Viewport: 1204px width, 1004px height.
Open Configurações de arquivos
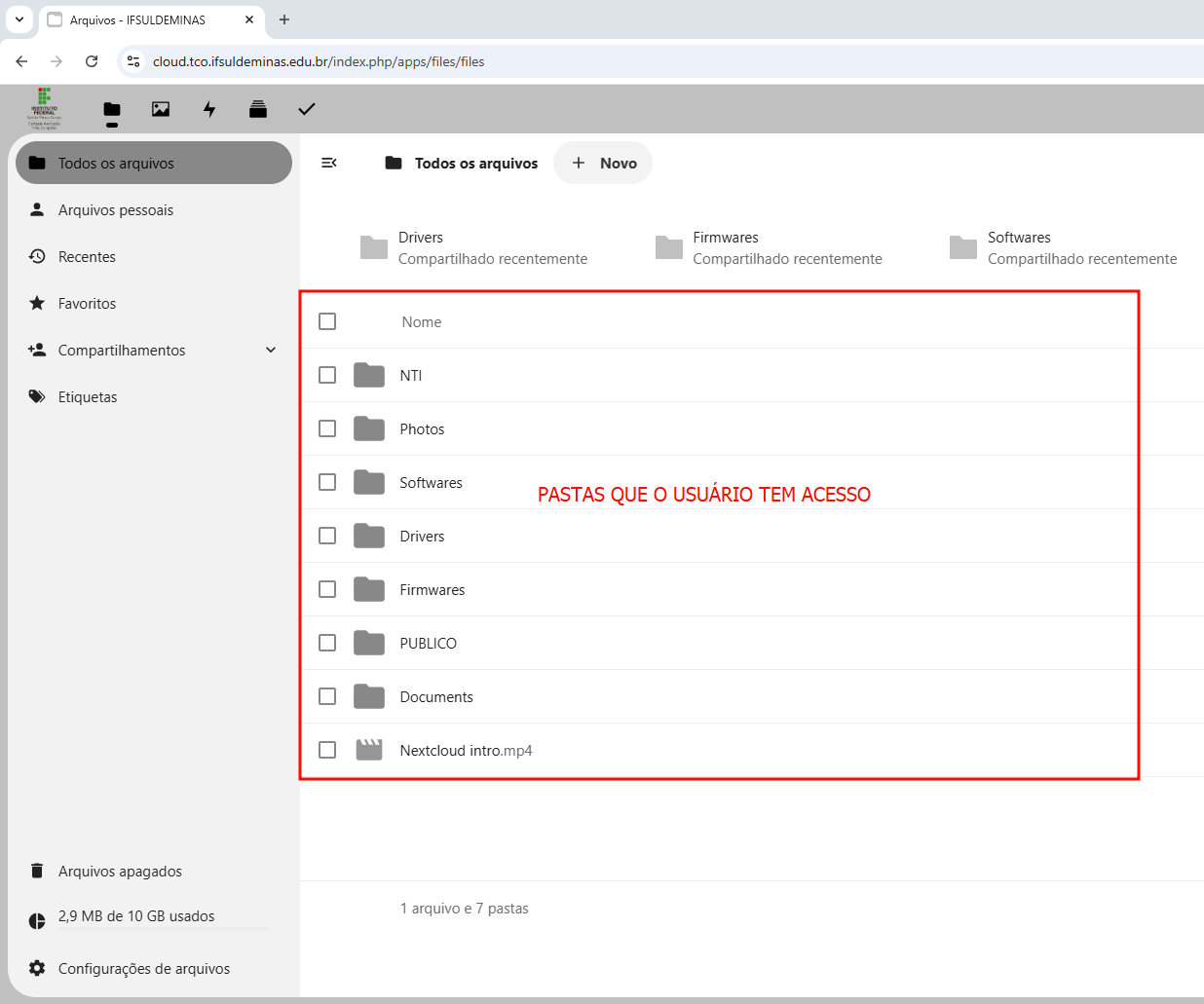point(154,968)
